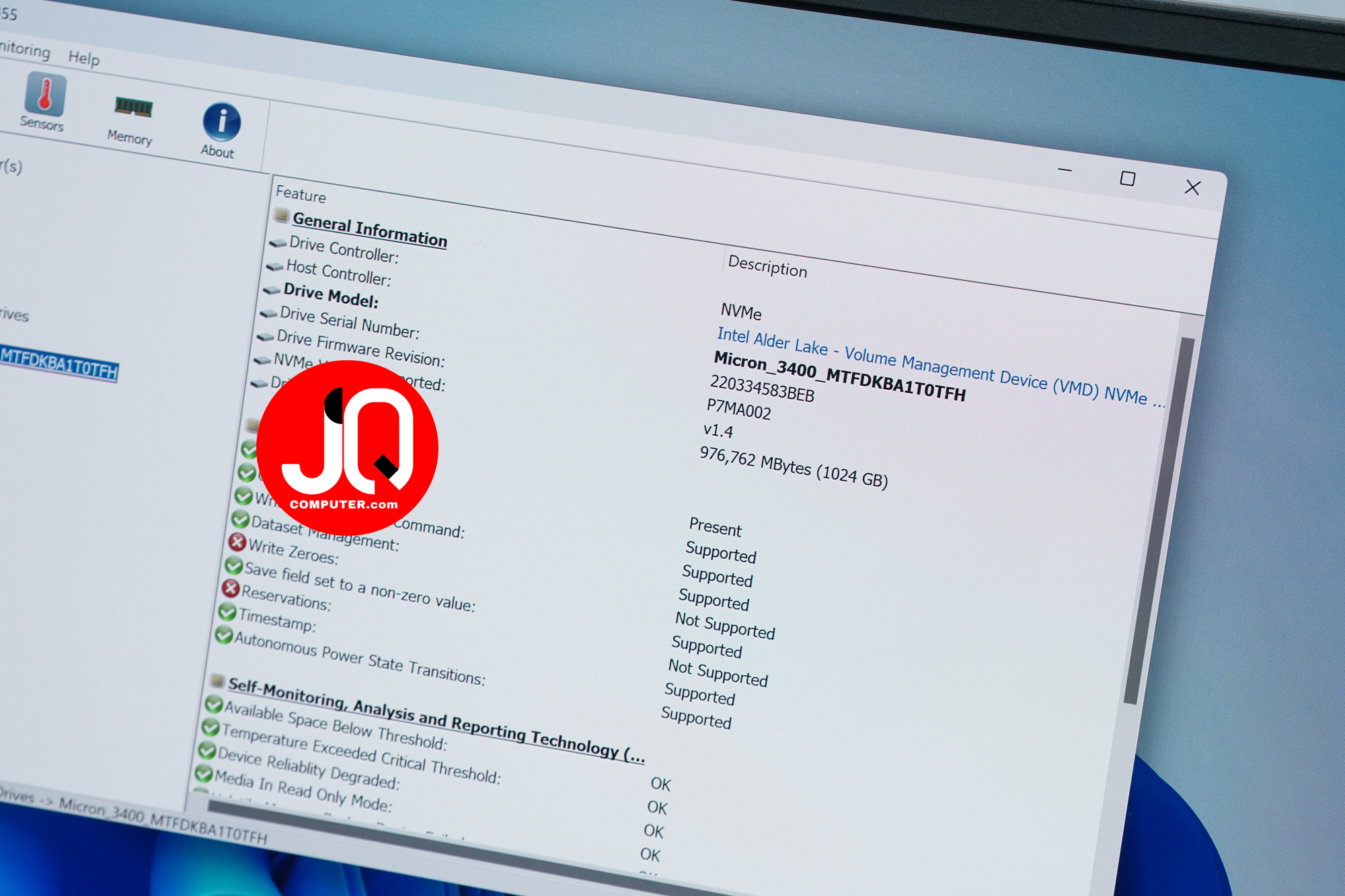
Task: Click the Description column header
Action: pyautogui.click(x=767, y=267)
